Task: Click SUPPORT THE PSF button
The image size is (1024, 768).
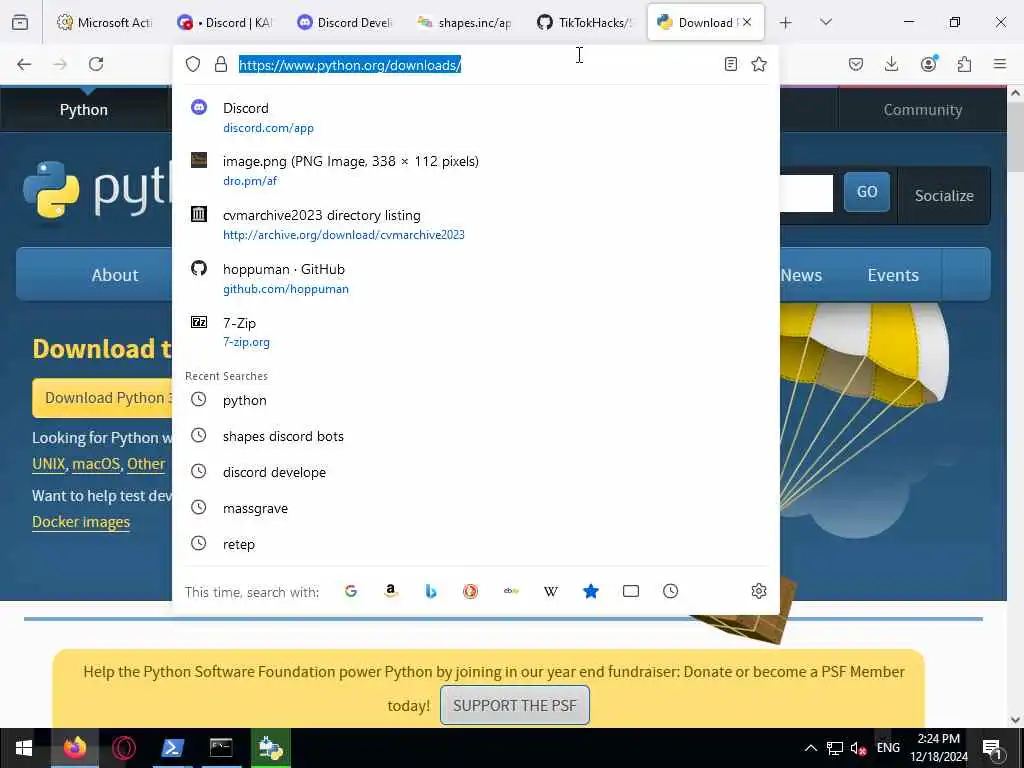Action: (515, 705)
